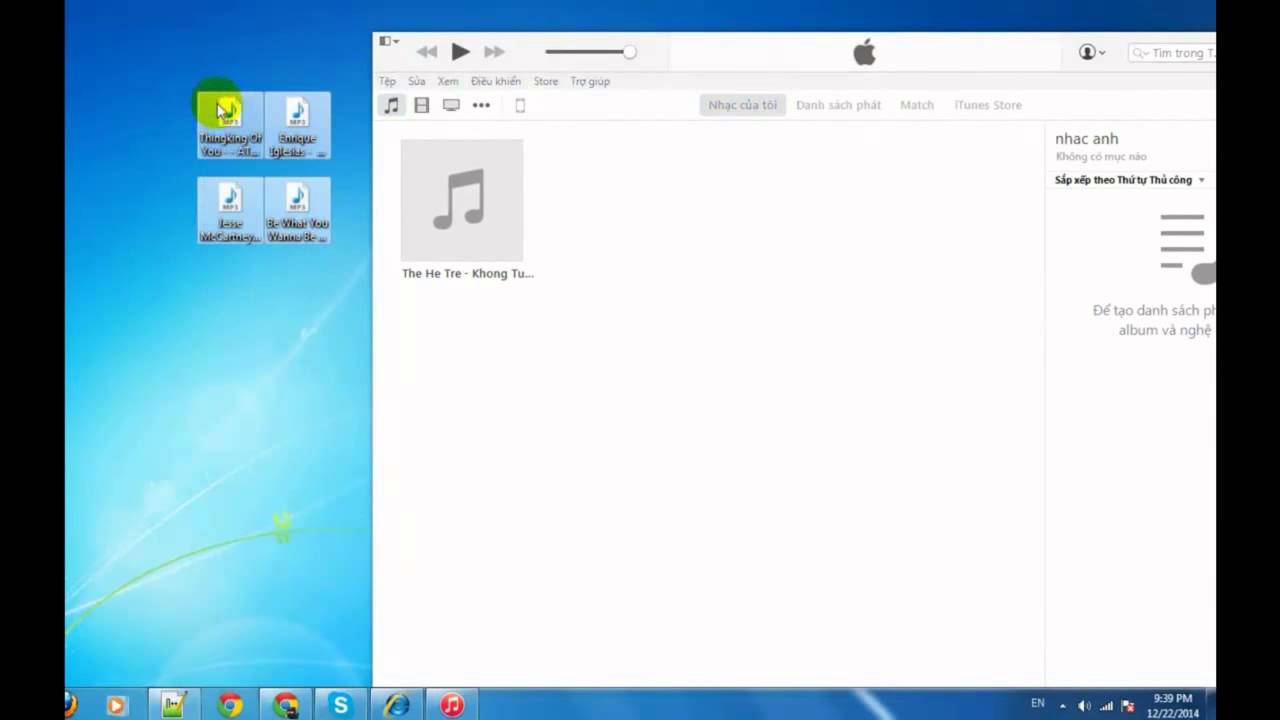Image resolution: width=1280 pixels, height=720 pixels.
Task: Start playback with the Play button
Action: point(460,52)
